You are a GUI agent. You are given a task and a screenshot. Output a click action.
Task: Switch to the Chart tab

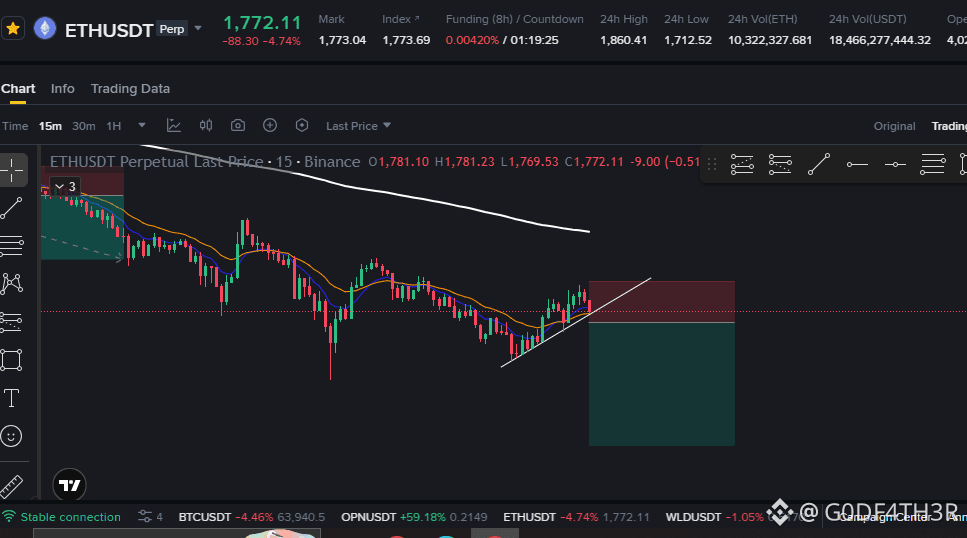(x=18, y=89)
